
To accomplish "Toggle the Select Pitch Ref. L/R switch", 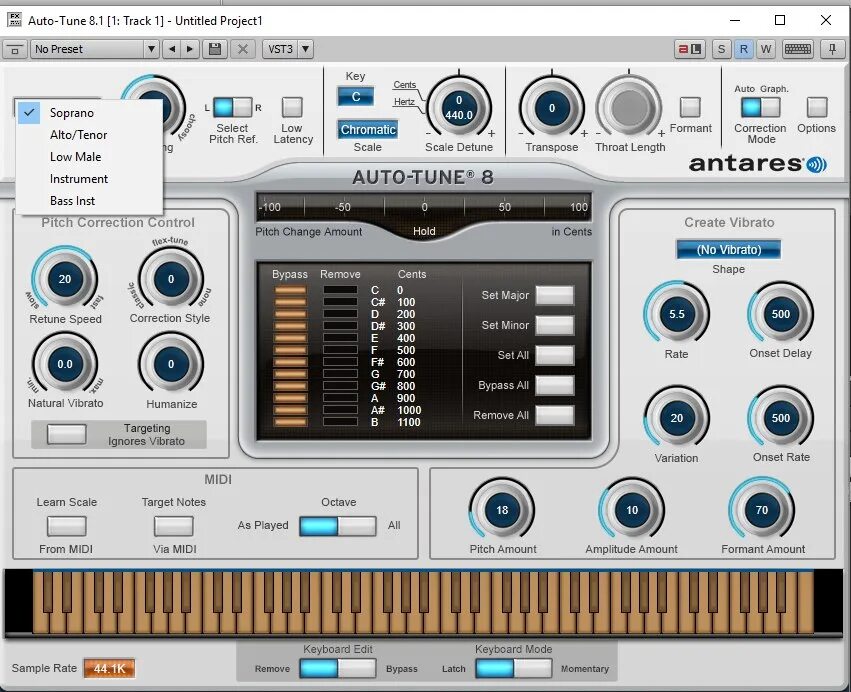I will coord(232,107).
